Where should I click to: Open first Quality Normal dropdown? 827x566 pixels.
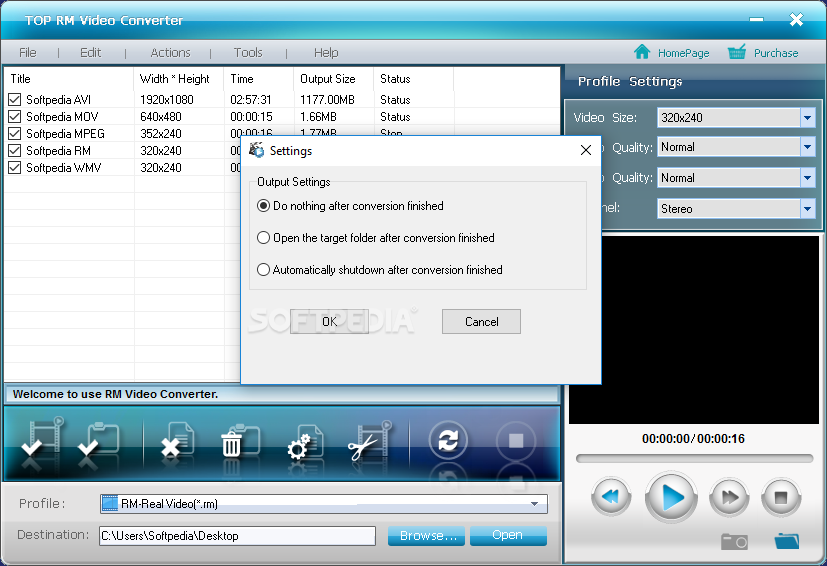(807, 147)
